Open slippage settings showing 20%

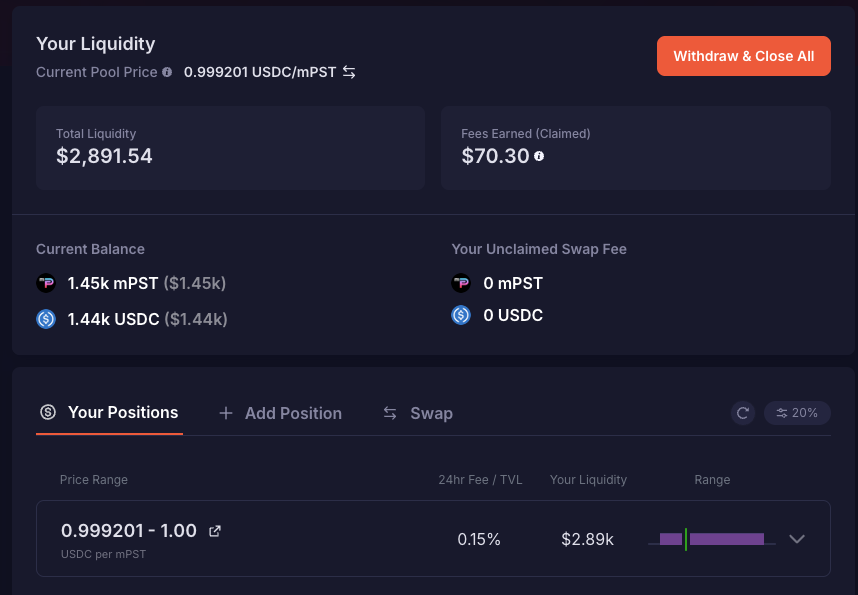point(796,412)
